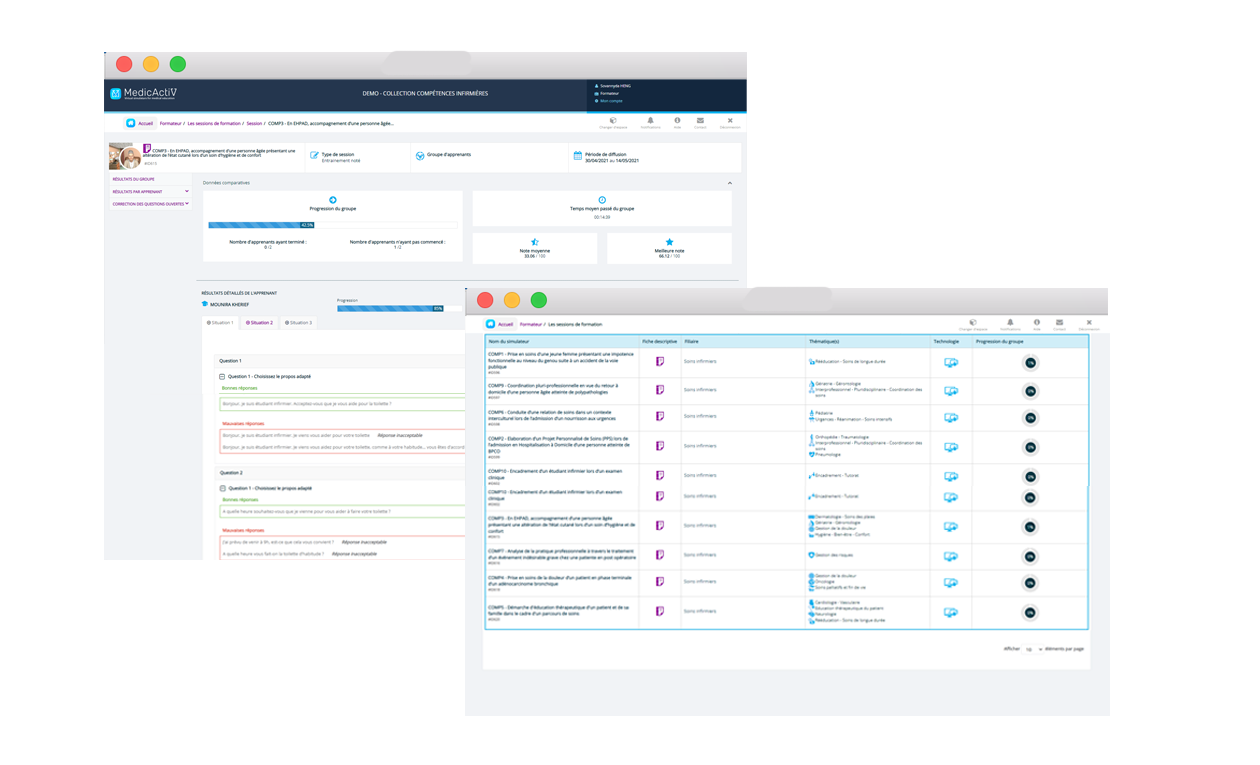Switch to Situation 2 tab

(x=259, y=323)
